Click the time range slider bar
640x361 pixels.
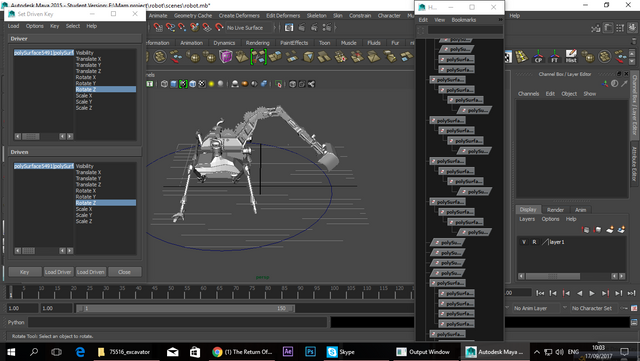185,308
